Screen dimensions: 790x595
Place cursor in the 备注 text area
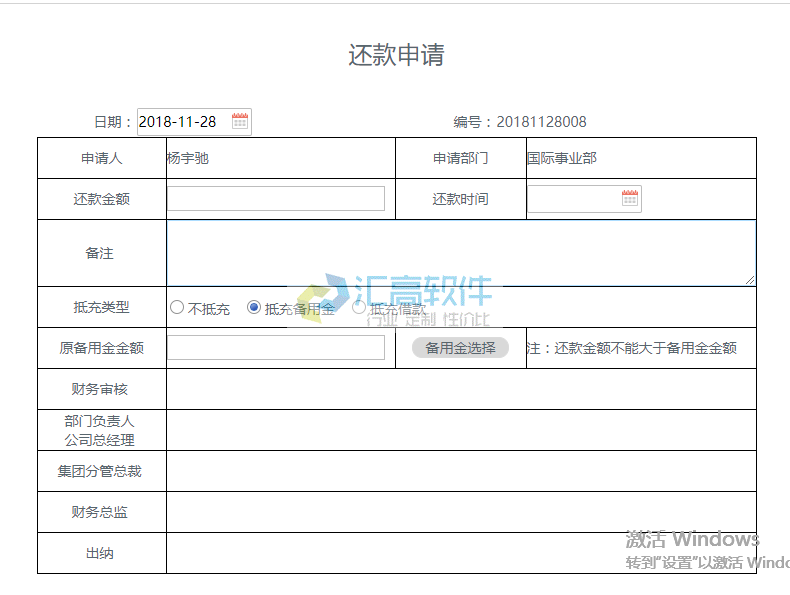460,253
